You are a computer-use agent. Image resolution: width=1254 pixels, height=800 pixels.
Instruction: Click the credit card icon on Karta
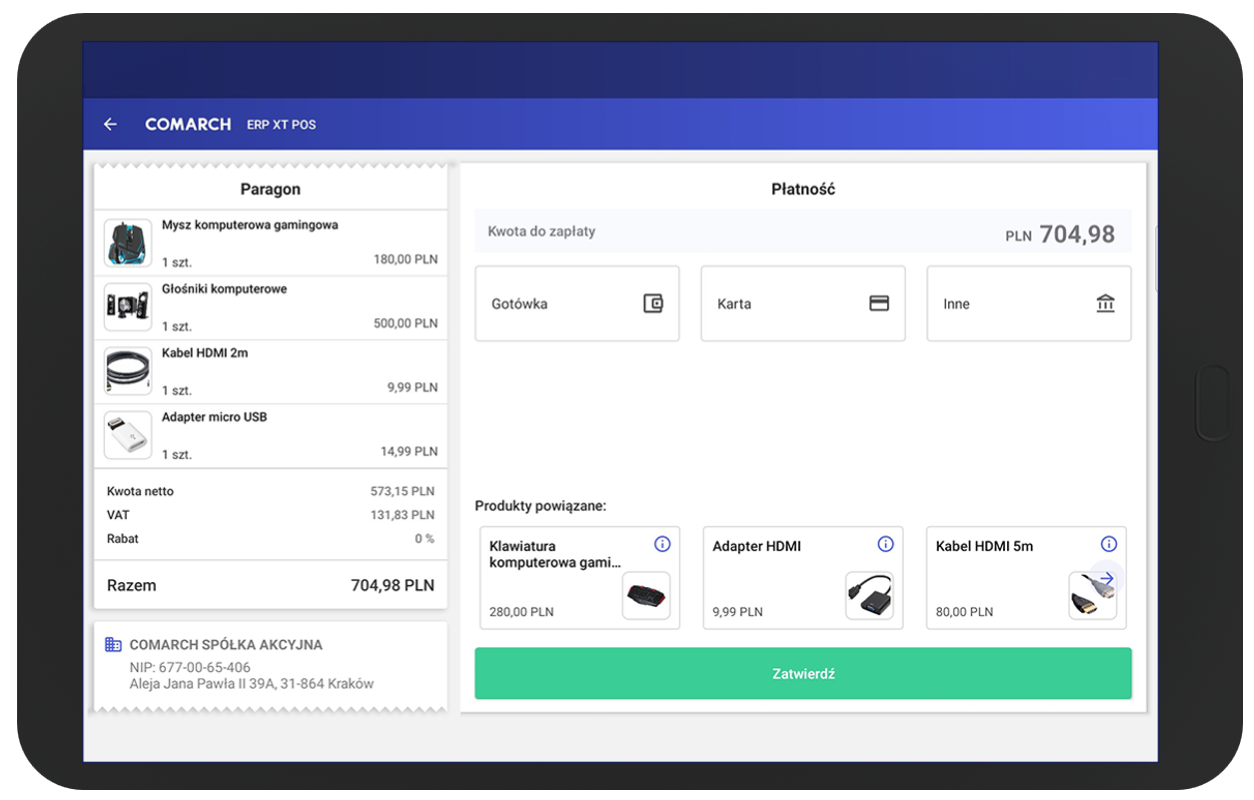pos(879,303)
